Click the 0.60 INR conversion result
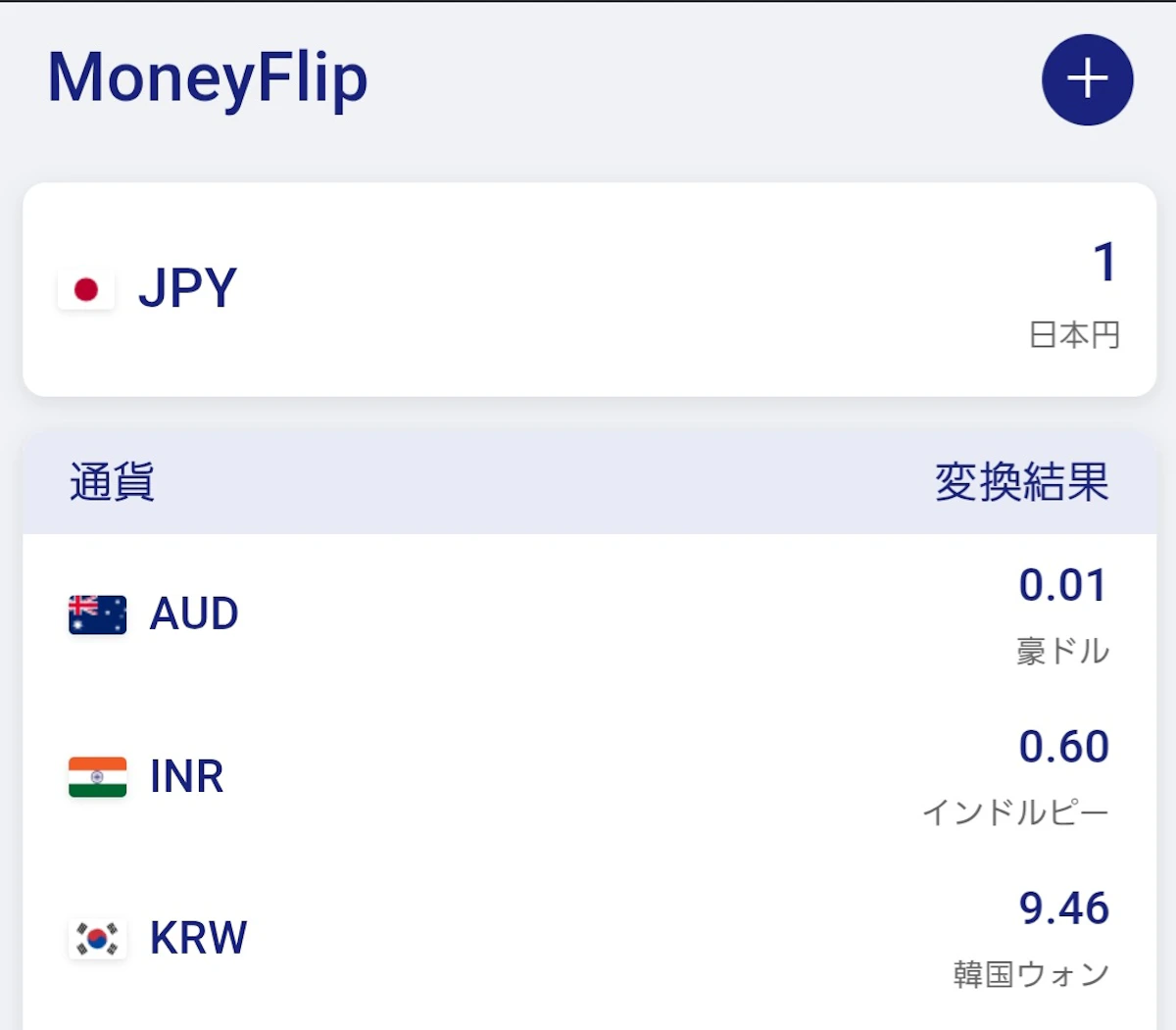 tap(1063, 747)
